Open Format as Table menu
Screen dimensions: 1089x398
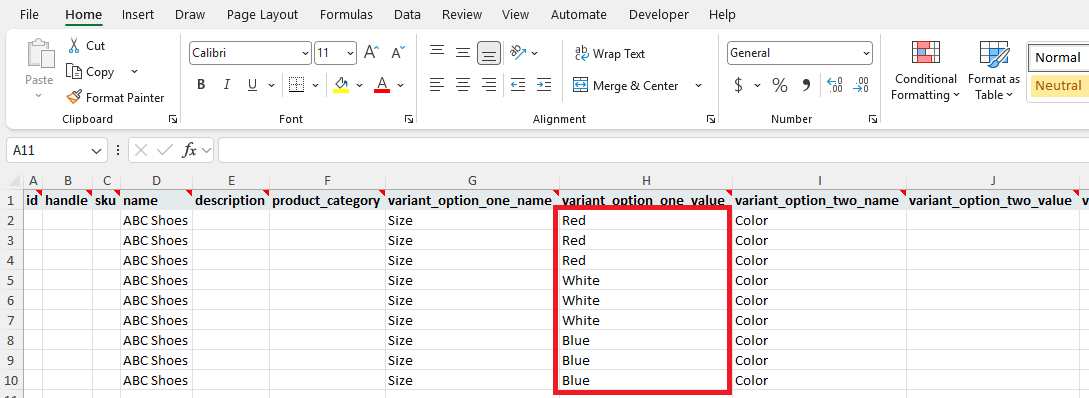[x=994, y=70]
